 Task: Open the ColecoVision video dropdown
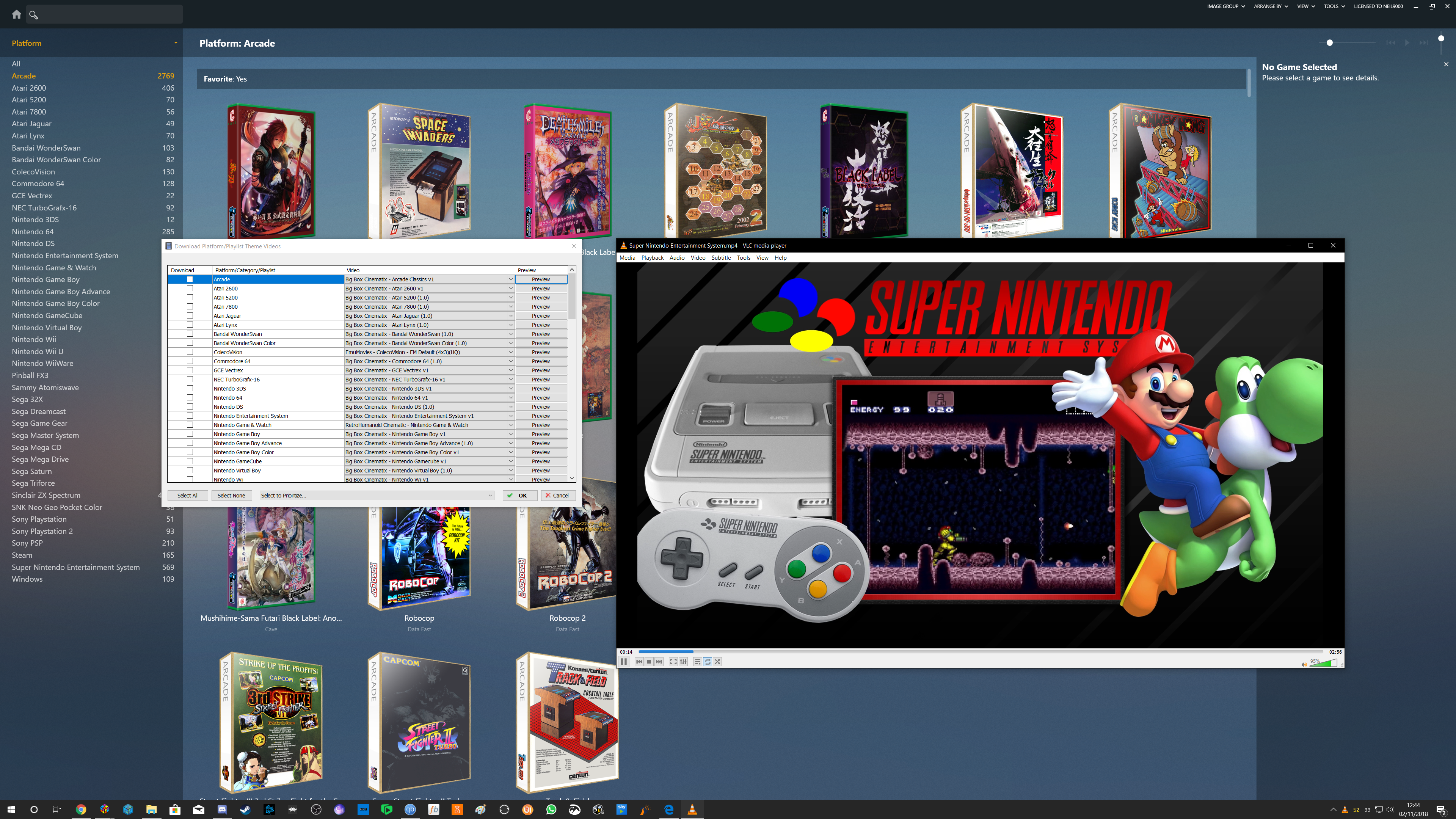510,352
